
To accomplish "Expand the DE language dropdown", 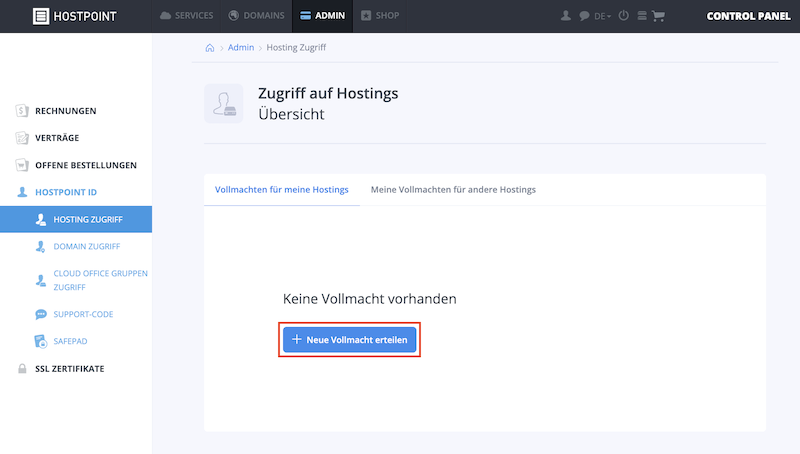I will (x=603, y=16).
